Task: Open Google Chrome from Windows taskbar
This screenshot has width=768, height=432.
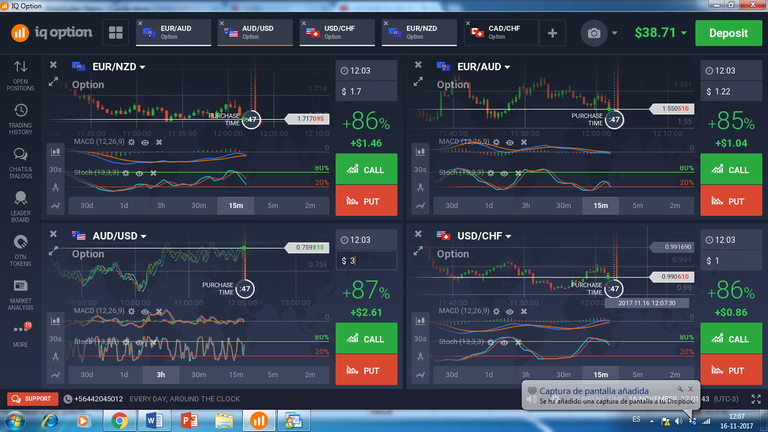Action: coord(119,421)
